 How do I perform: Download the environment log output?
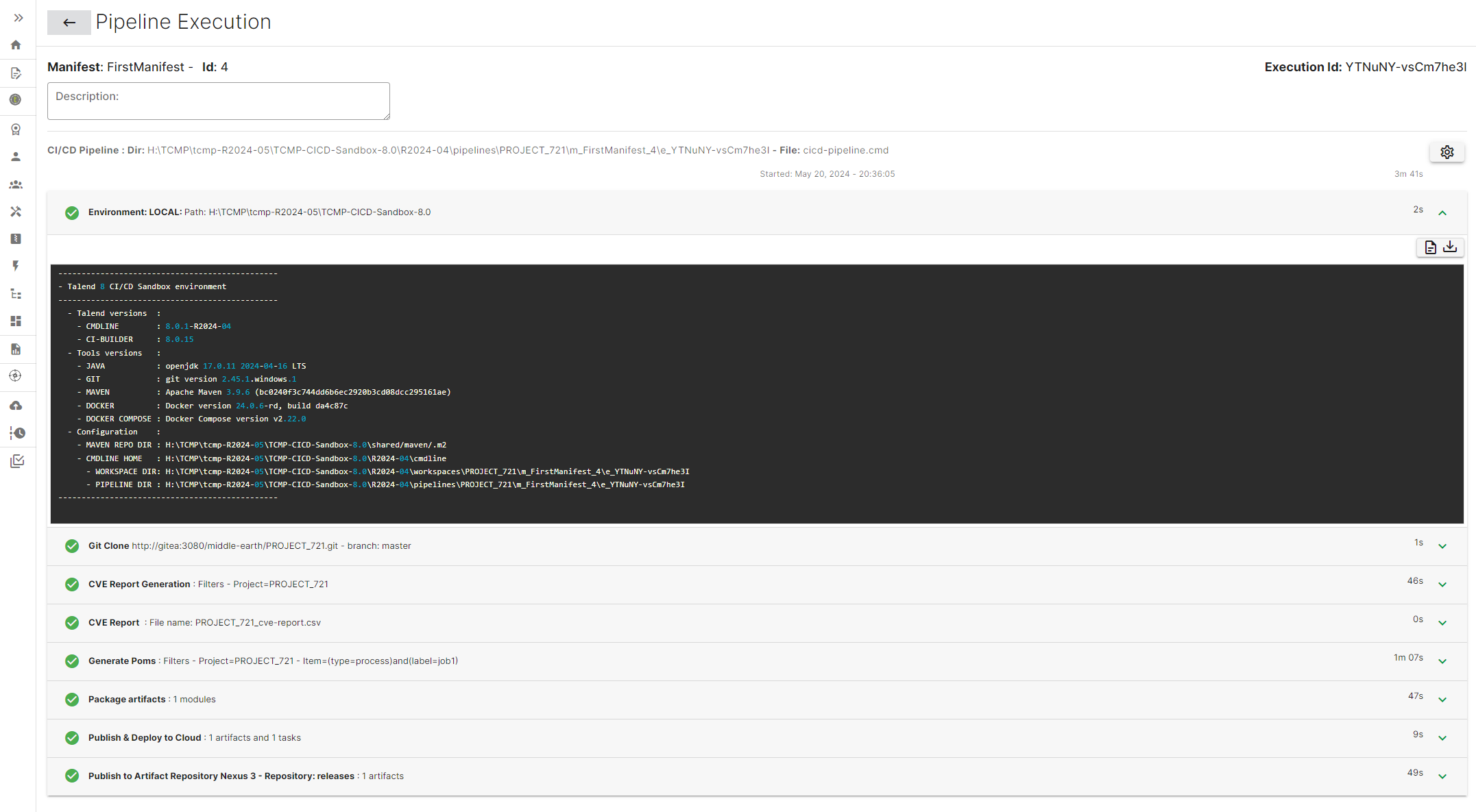click(1450, 247)
